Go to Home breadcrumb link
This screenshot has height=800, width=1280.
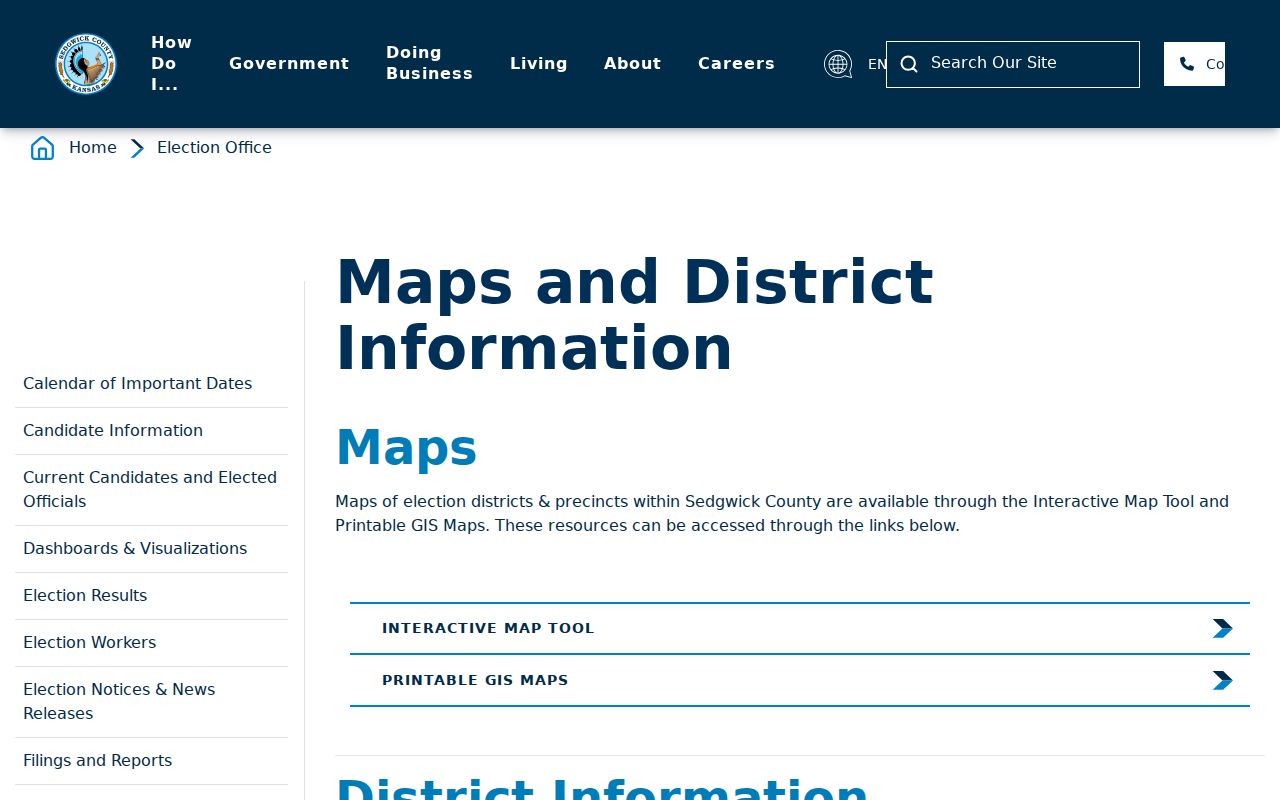93,147
